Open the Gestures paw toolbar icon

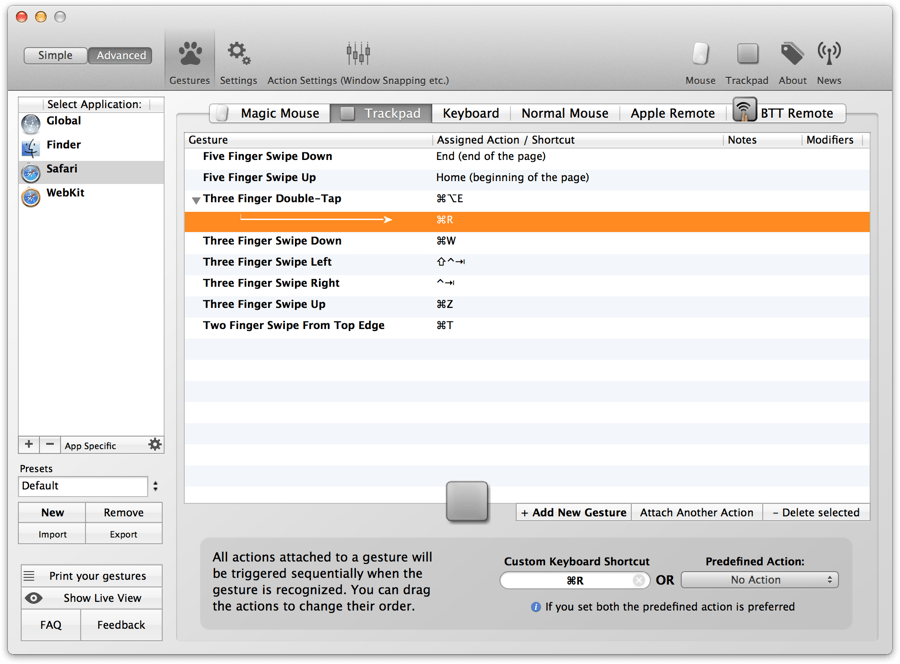coord(190,54)
